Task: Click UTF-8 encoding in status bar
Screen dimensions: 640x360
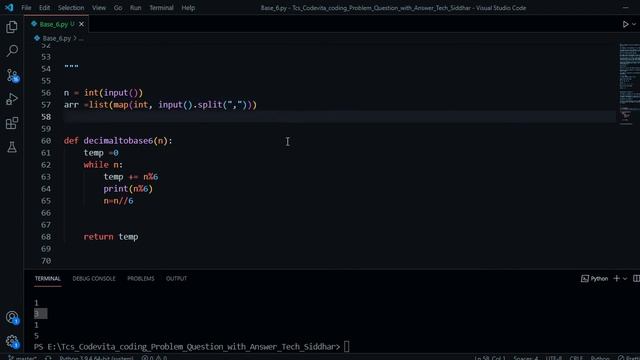Action: 554,358
